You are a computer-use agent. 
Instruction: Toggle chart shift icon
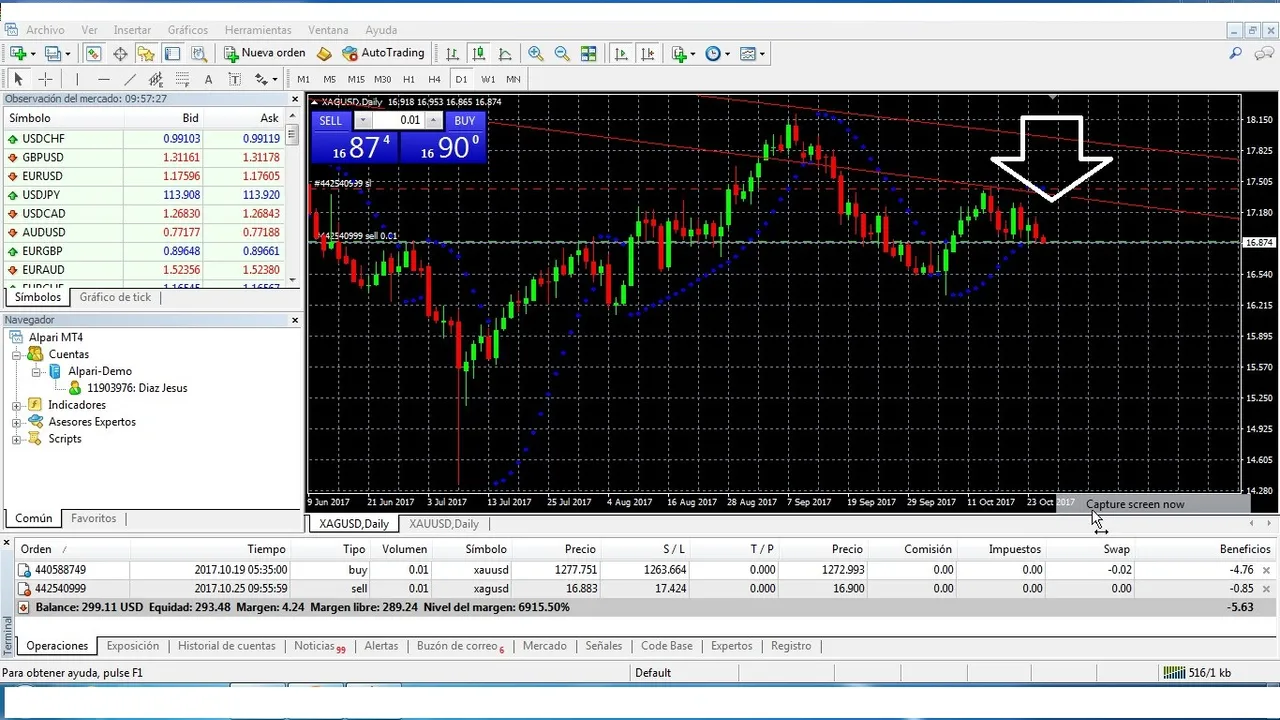coord(648,53)
